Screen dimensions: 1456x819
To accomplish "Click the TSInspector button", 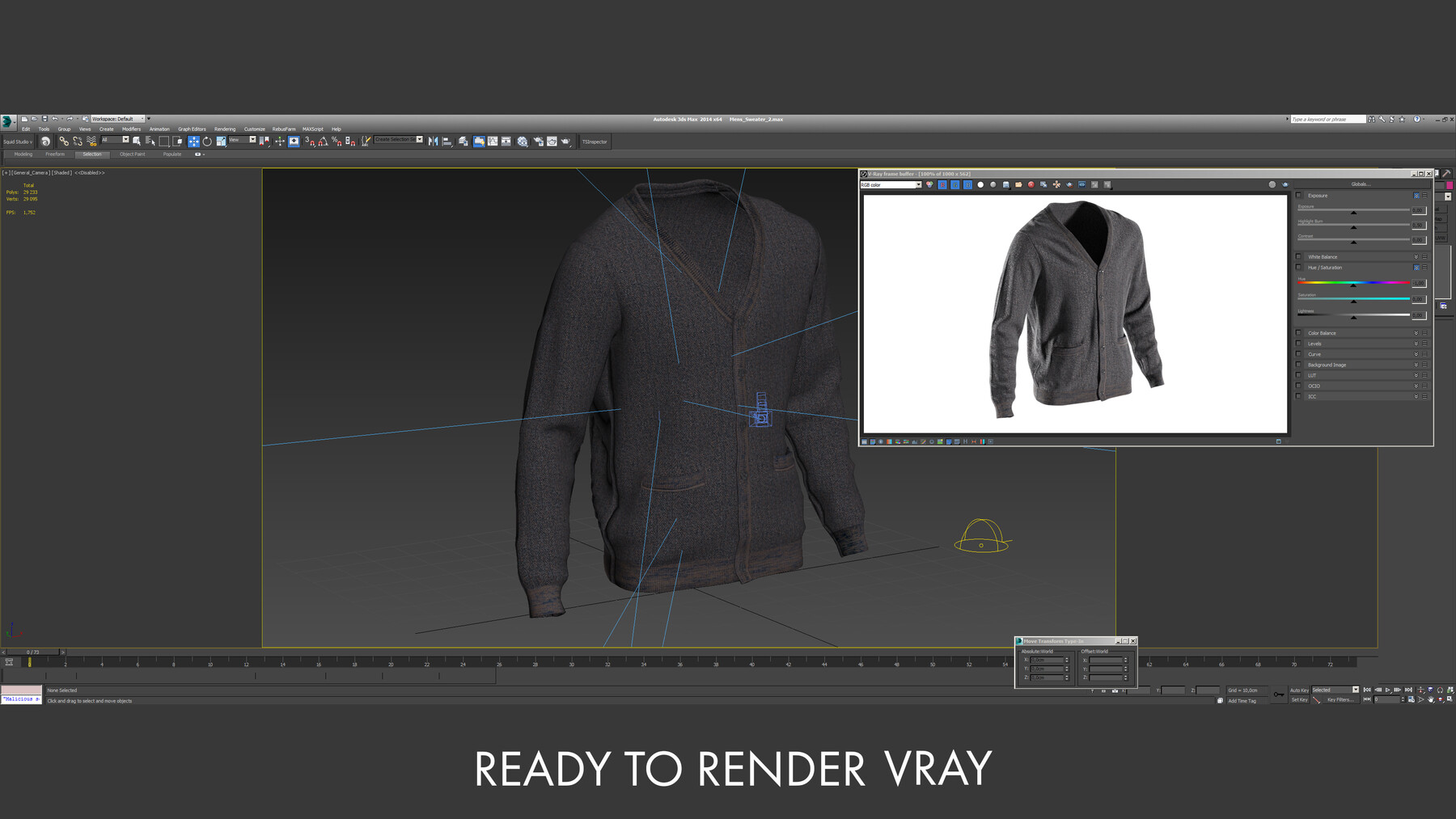I will point(595,141).
